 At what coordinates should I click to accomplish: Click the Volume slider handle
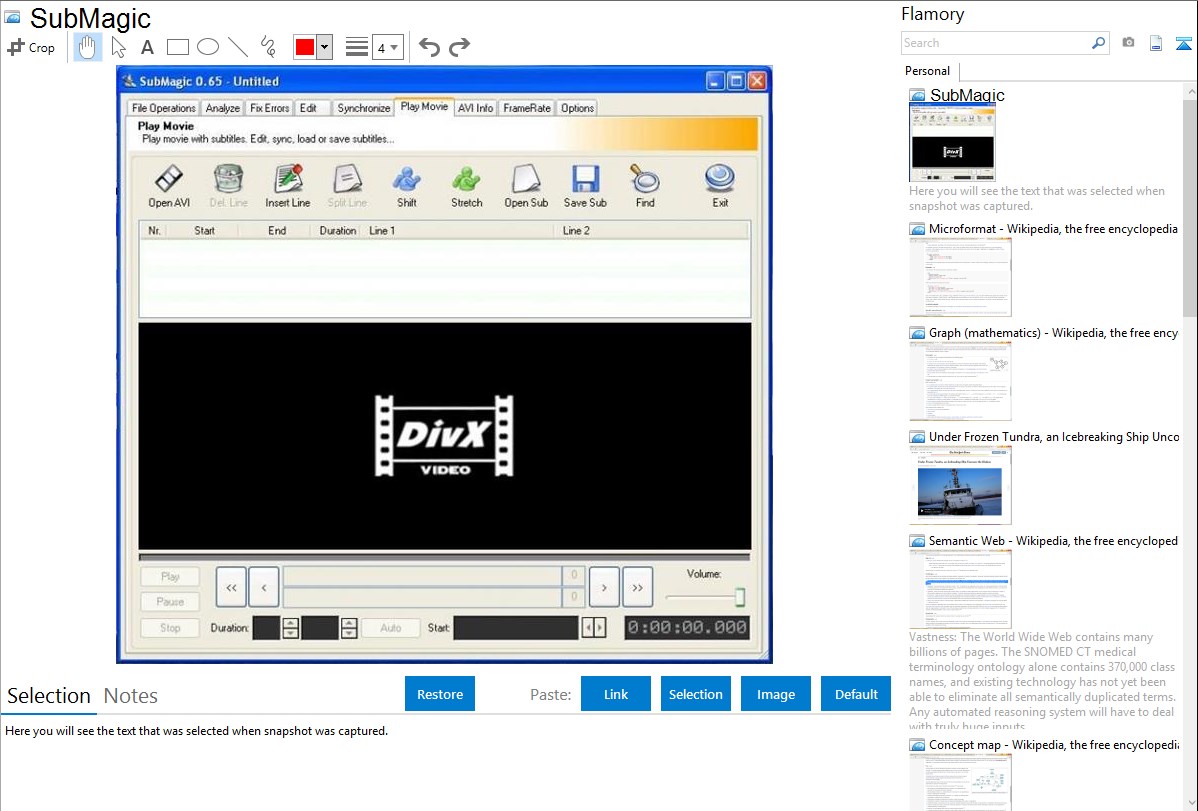(x=740, y=597)
